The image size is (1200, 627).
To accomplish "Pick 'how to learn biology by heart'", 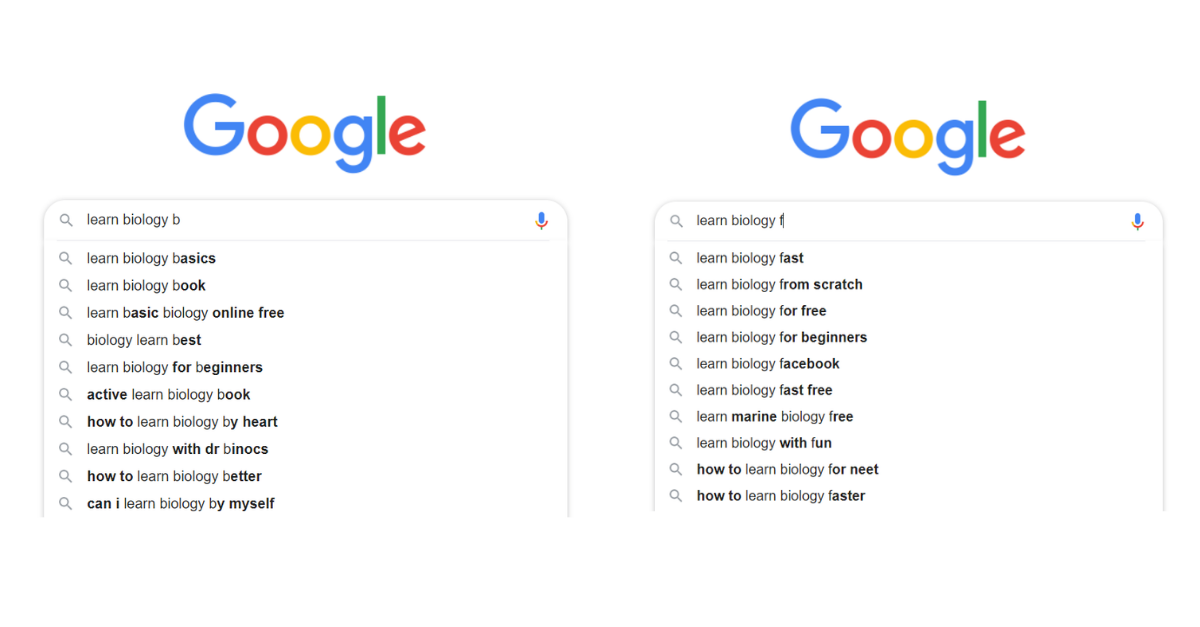I will [x=182, y=422].
